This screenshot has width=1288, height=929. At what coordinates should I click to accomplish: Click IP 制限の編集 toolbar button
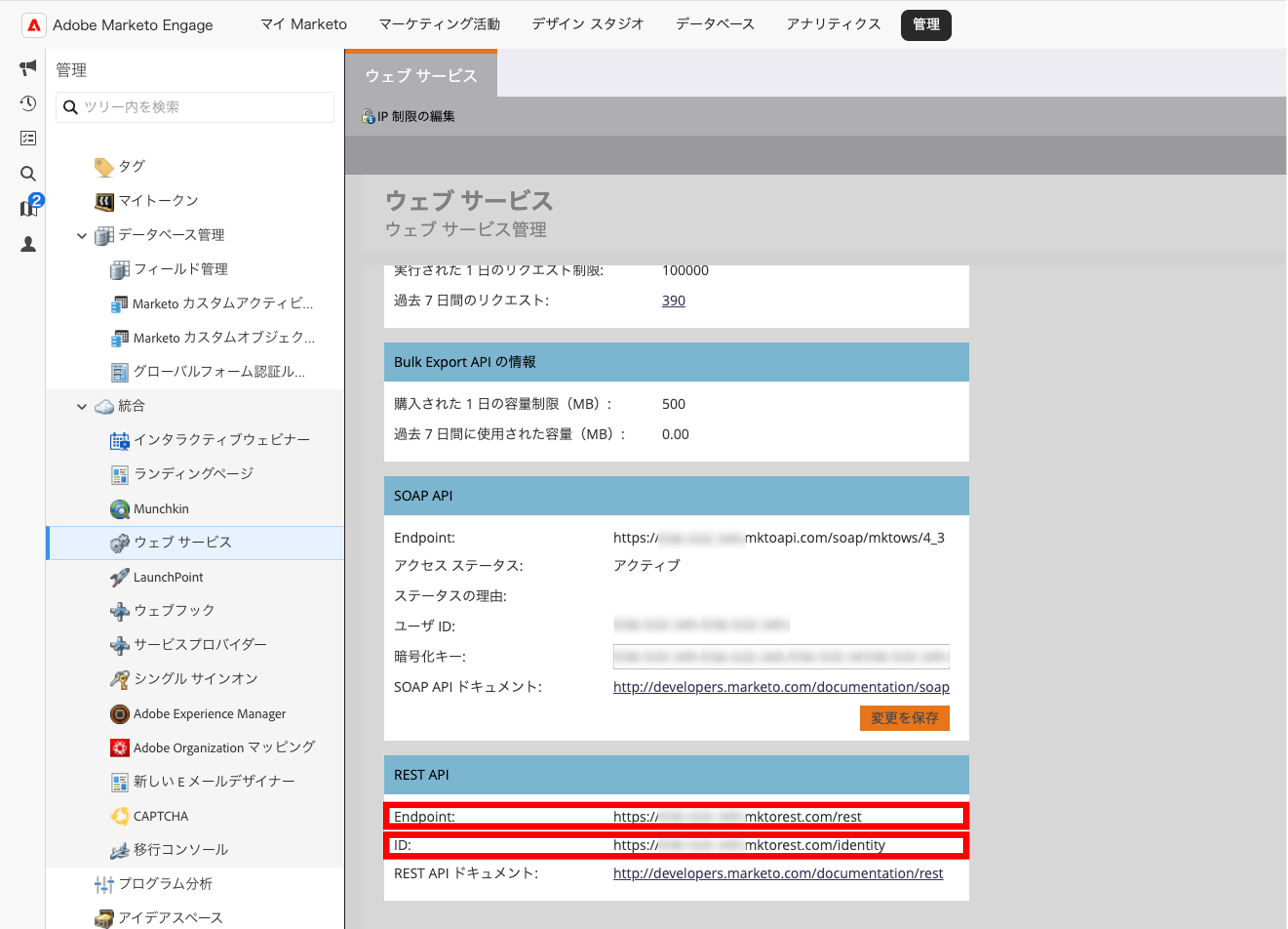click(x=409, y=117)
